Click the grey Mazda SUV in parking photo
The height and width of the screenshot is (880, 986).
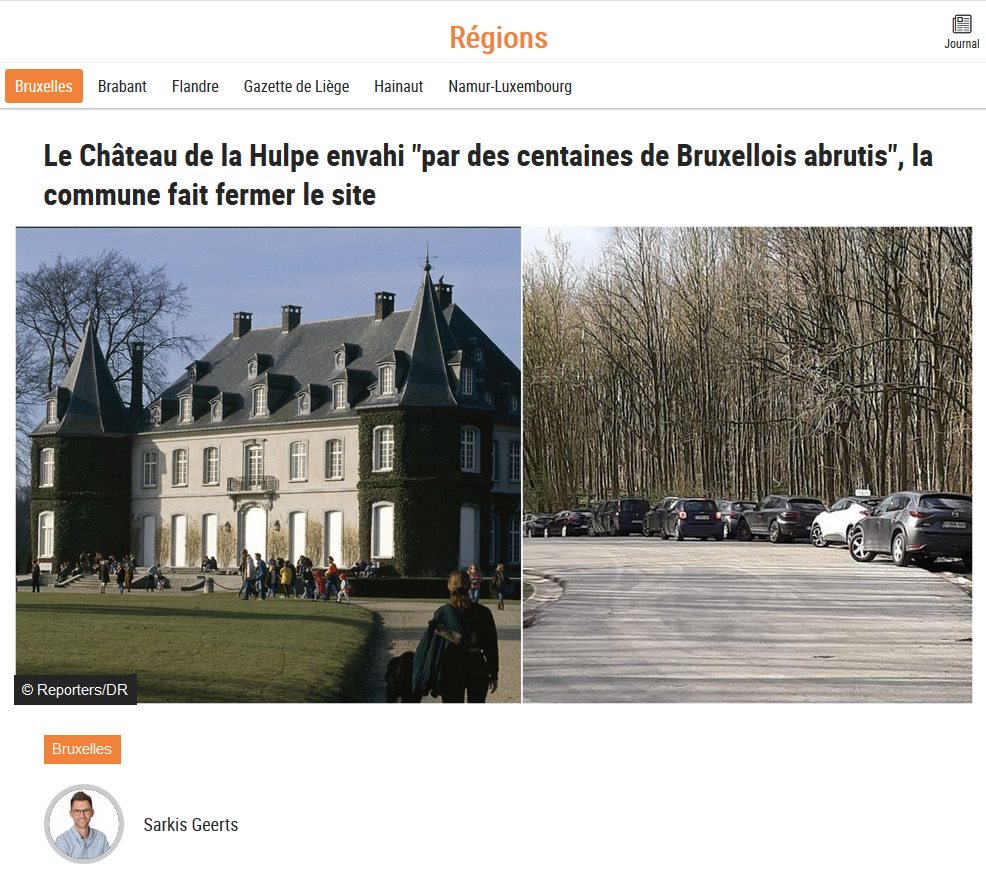[909, 528]
